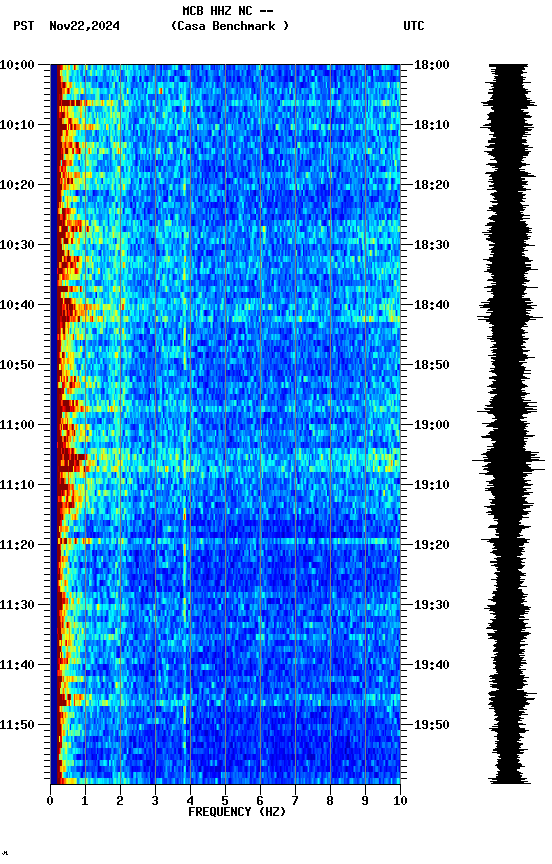Click the UTC time label 18:20
This screenshot has height=864, width=552.
432,185
